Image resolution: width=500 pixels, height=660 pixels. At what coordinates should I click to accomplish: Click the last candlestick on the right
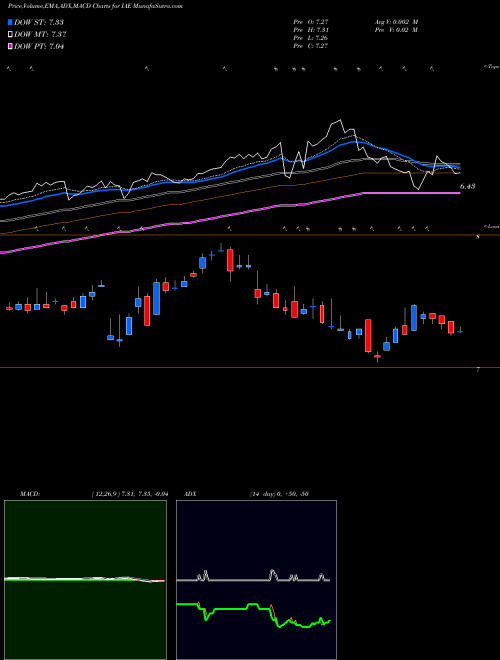pos(460,330)
